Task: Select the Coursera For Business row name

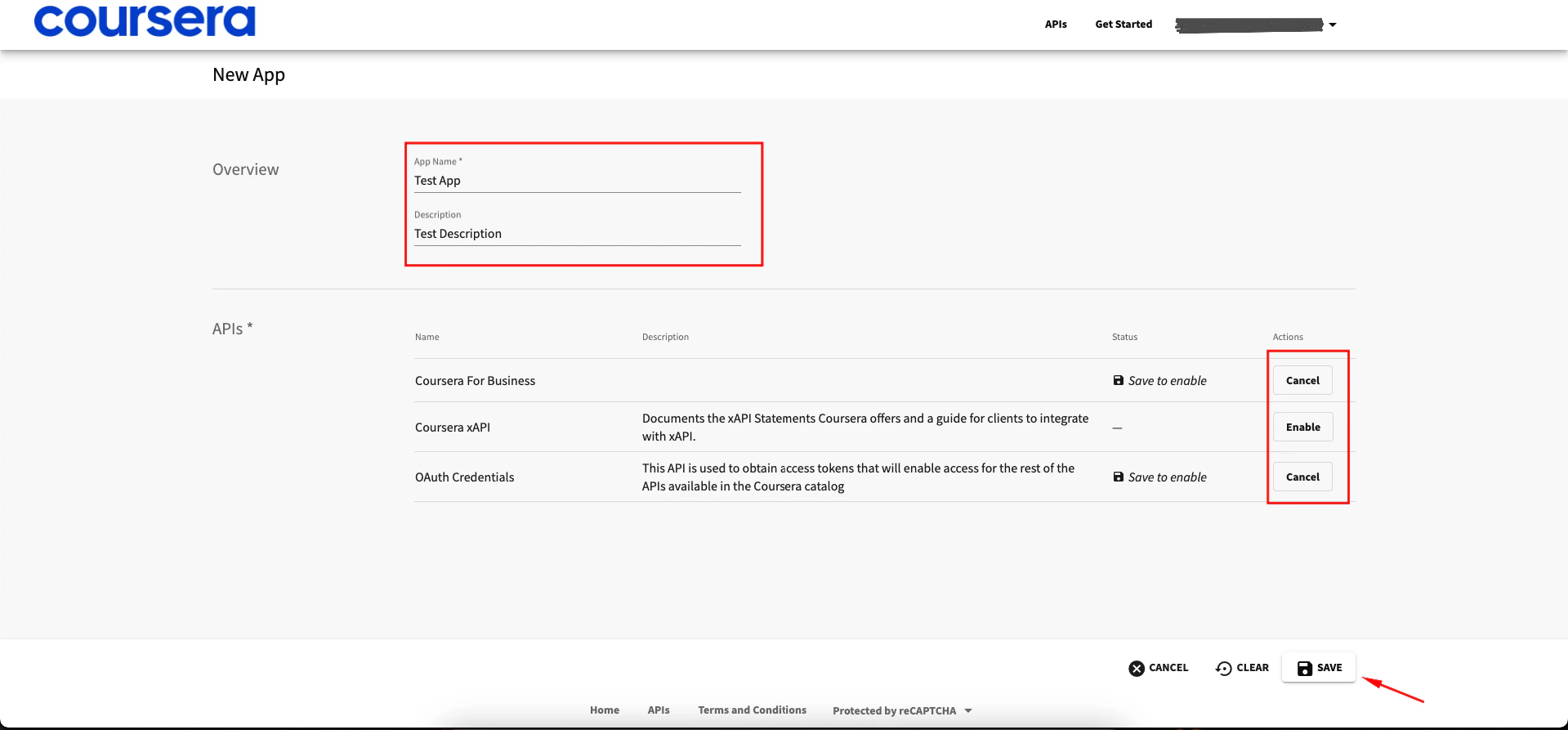Action: coord(475,381)
